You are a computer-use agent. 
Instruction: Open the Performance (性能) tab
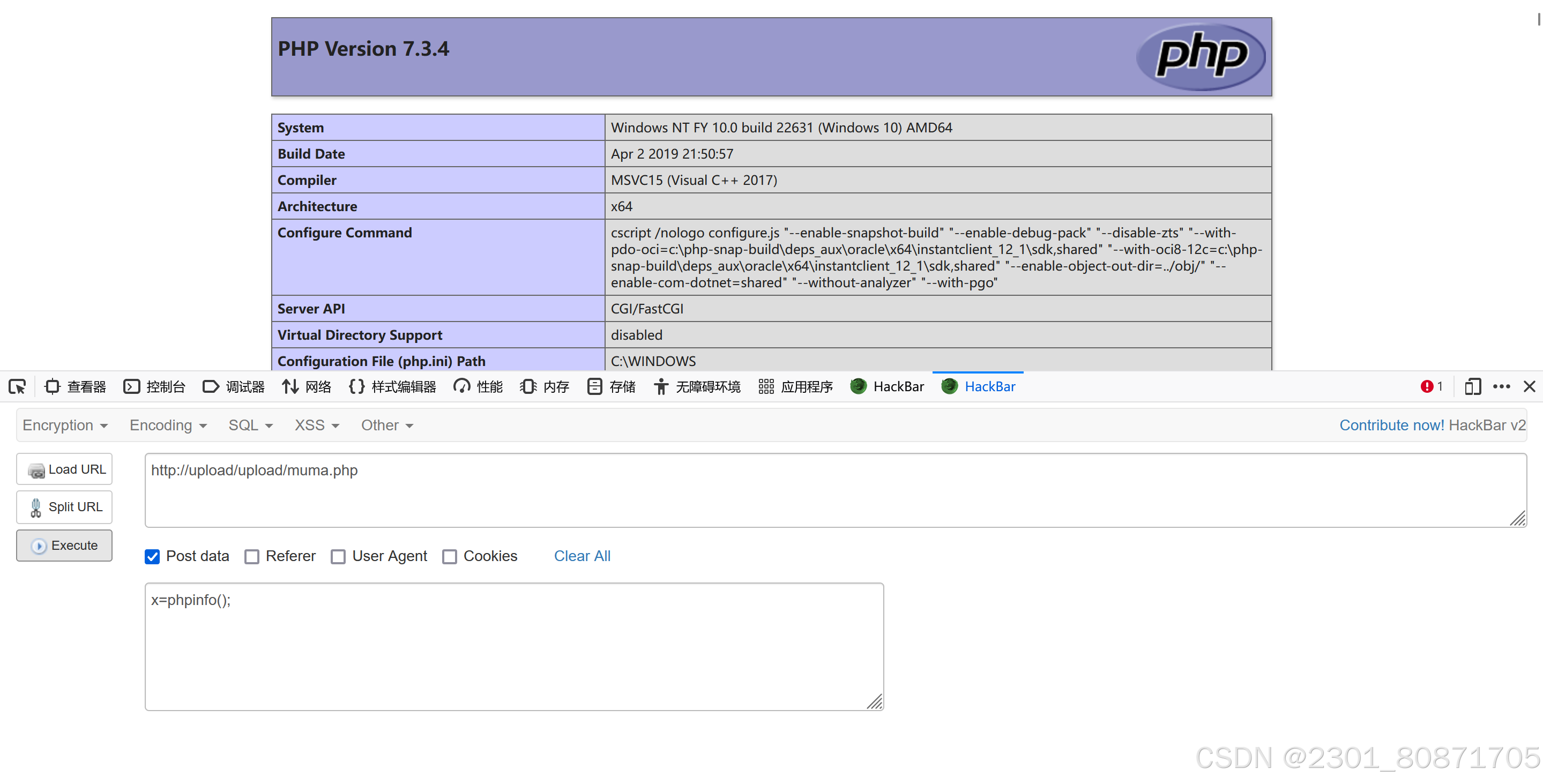tap(479, 386)
